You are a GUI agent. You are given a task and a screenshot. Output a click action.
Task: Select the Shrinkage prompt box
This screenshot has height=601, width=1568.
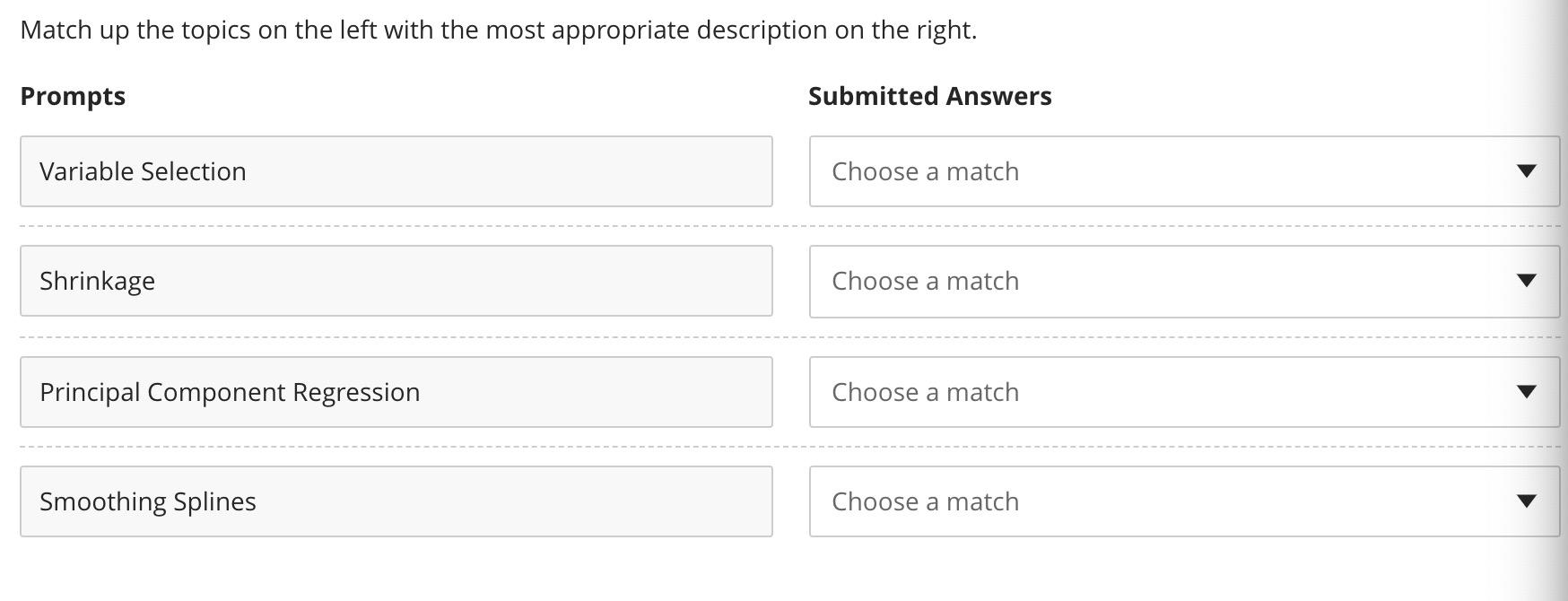(x=395, y=281)
